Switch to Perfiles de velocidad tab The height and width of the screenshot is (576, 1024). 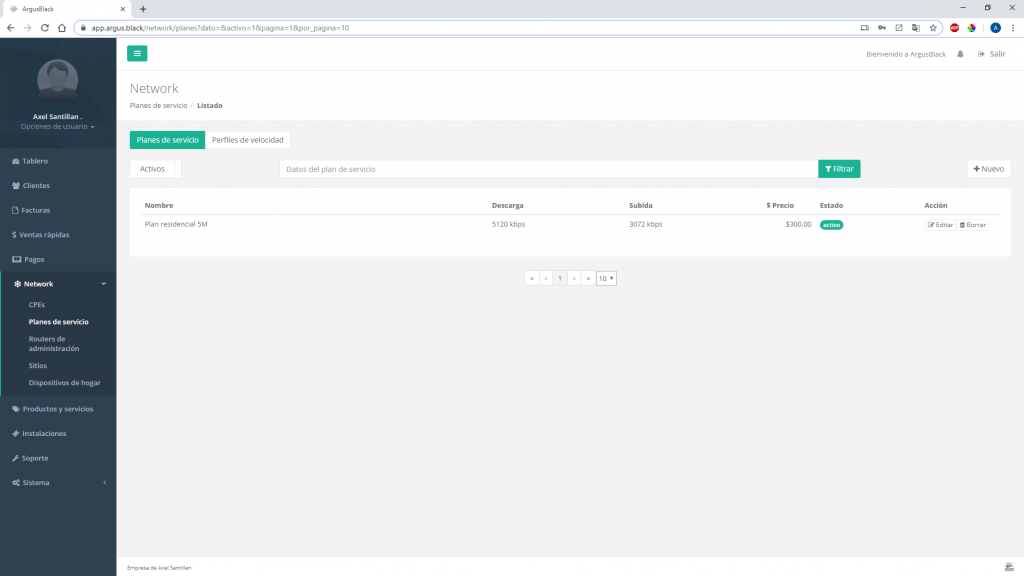click(248, 140)
